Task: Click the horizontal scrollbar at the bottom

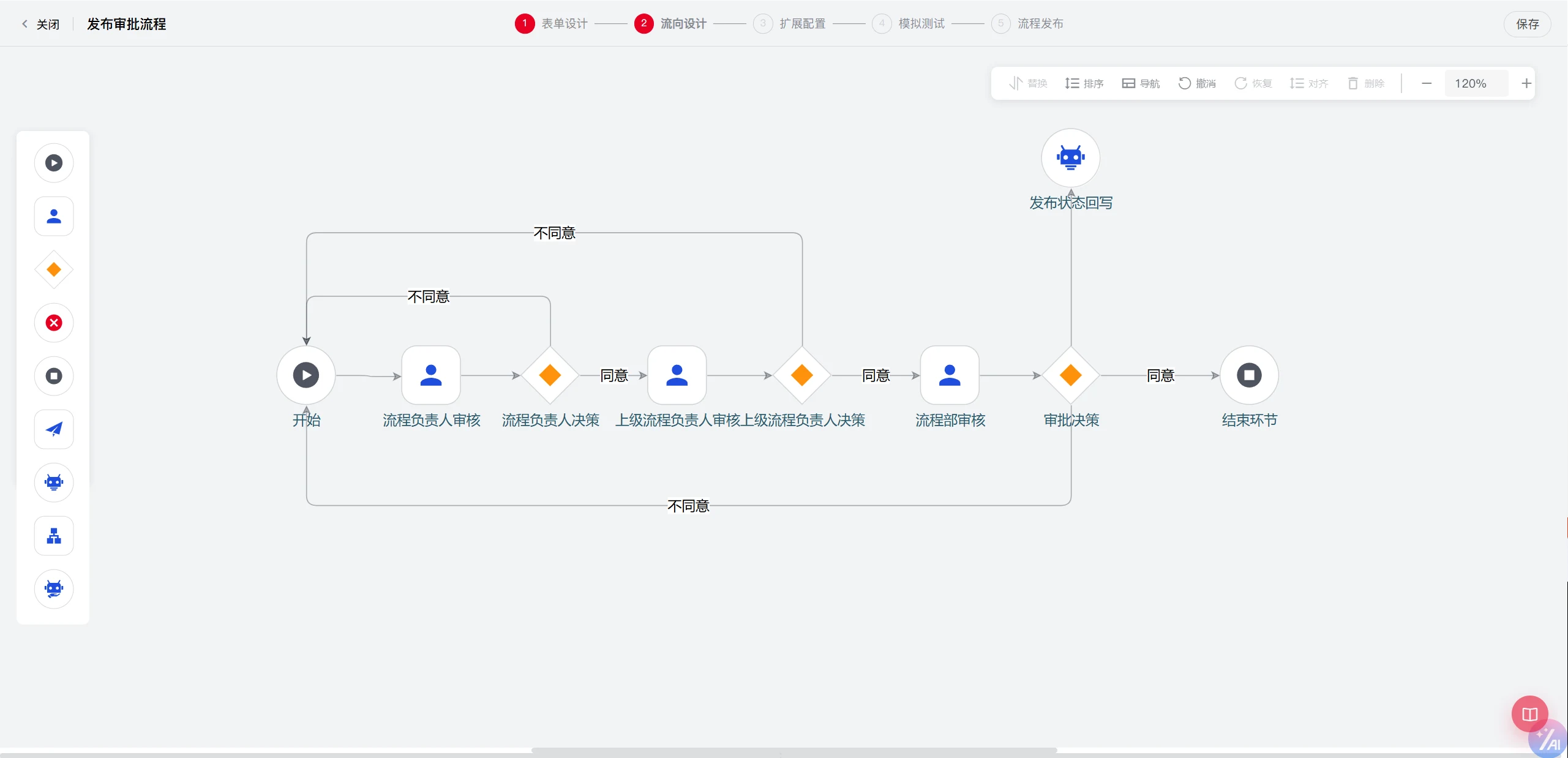Action: 794,750
